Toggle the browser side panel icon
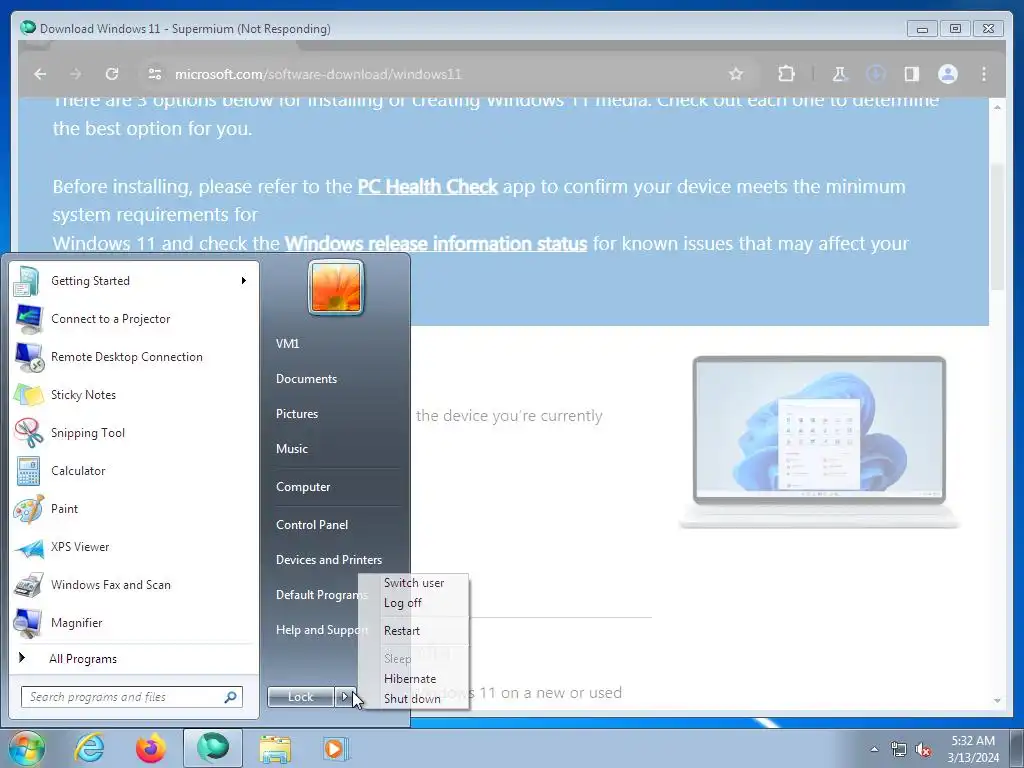Screen dimensions: 1024x768 click(912, 74)
